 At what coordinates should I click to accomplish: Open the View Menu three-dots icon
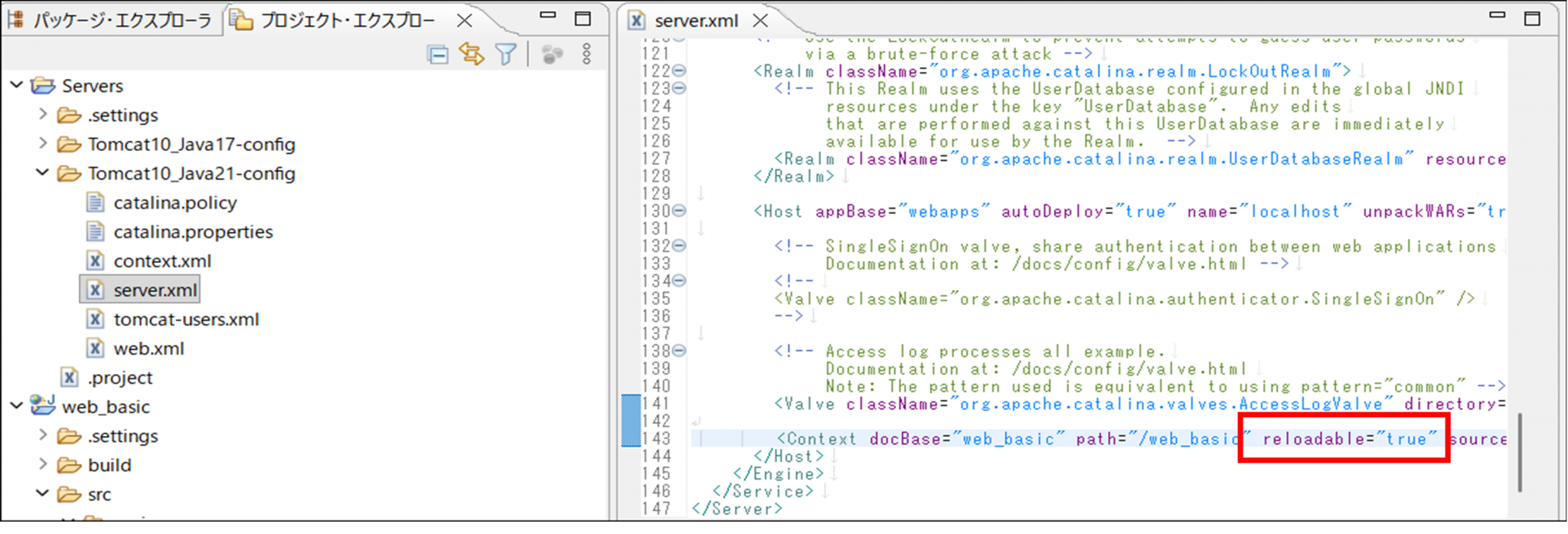coord(586,54)
